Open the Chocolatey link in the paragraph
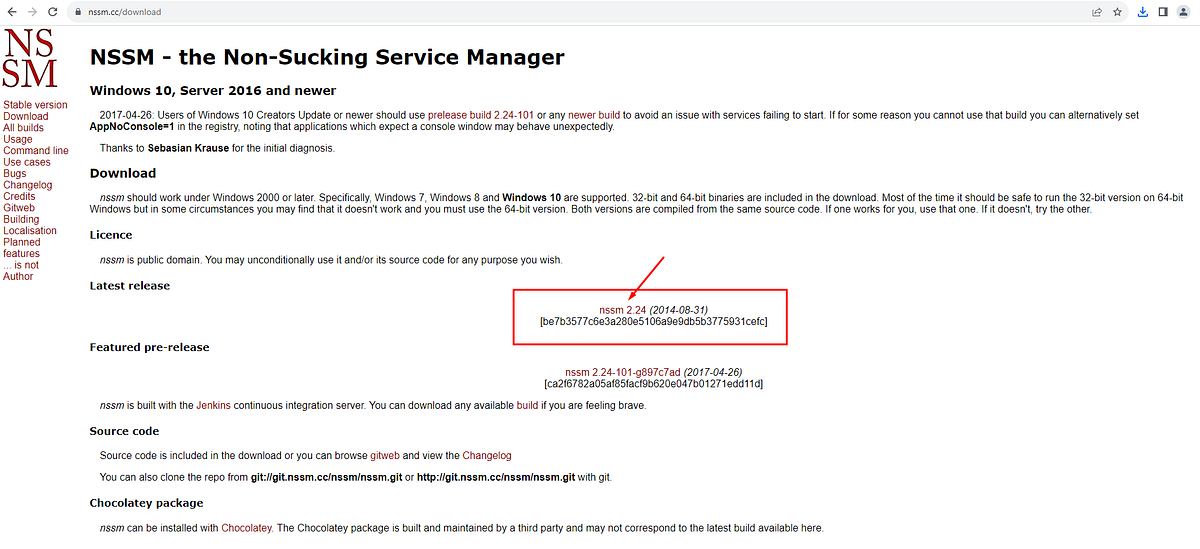 [246, 528]
